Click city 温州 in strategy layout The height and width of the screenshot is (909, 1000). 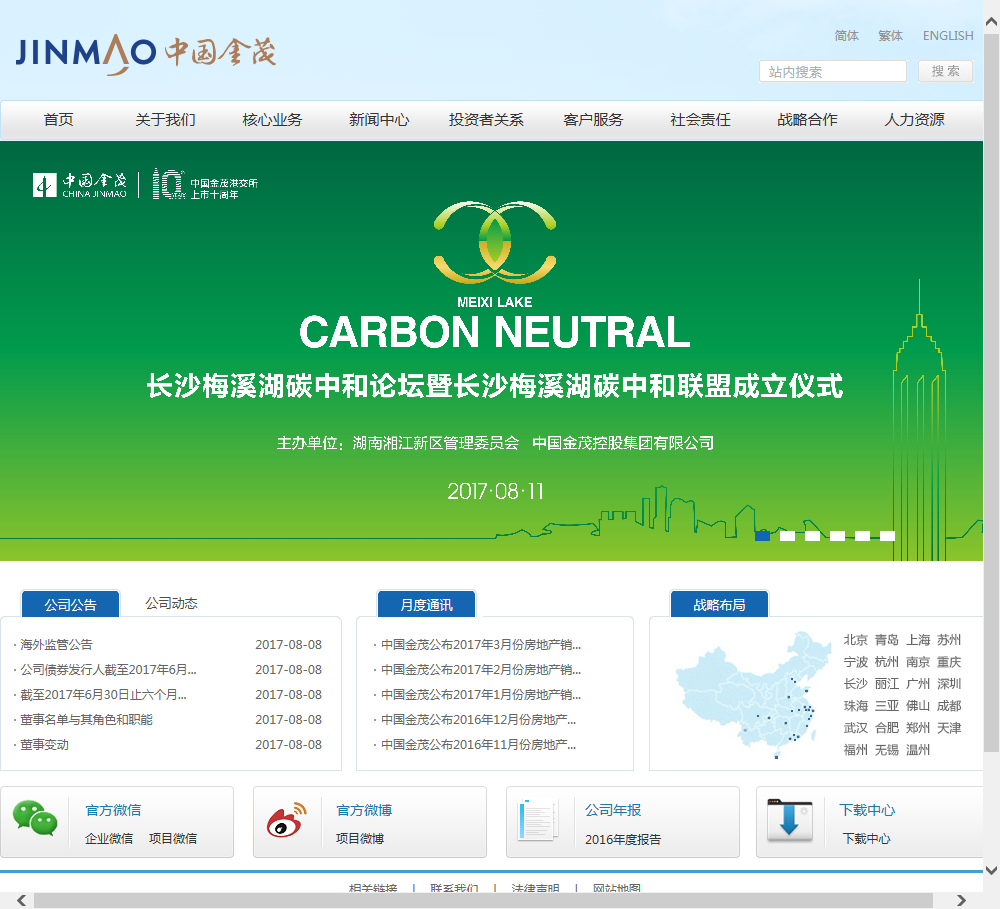[918, 750]
